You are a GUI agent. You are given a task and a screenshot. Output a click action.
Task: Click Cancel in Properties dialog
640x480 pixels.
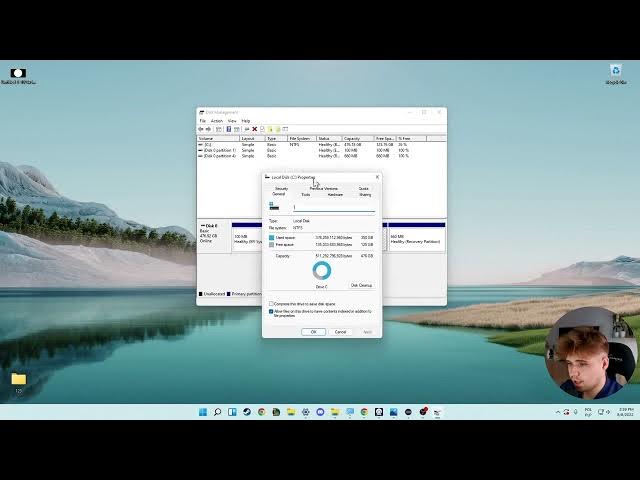340,332
